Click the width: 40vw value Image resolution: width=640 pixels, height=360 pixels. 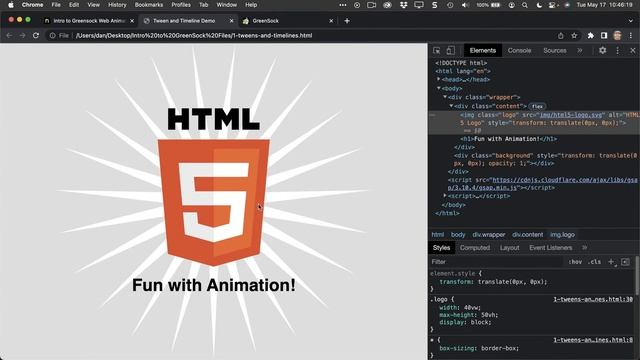coord(472,307)
